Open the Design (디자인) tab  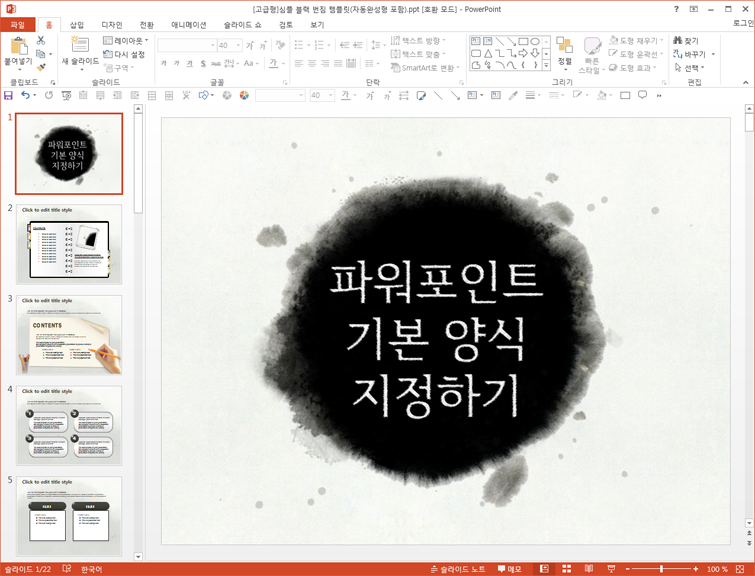click(112, 25)
